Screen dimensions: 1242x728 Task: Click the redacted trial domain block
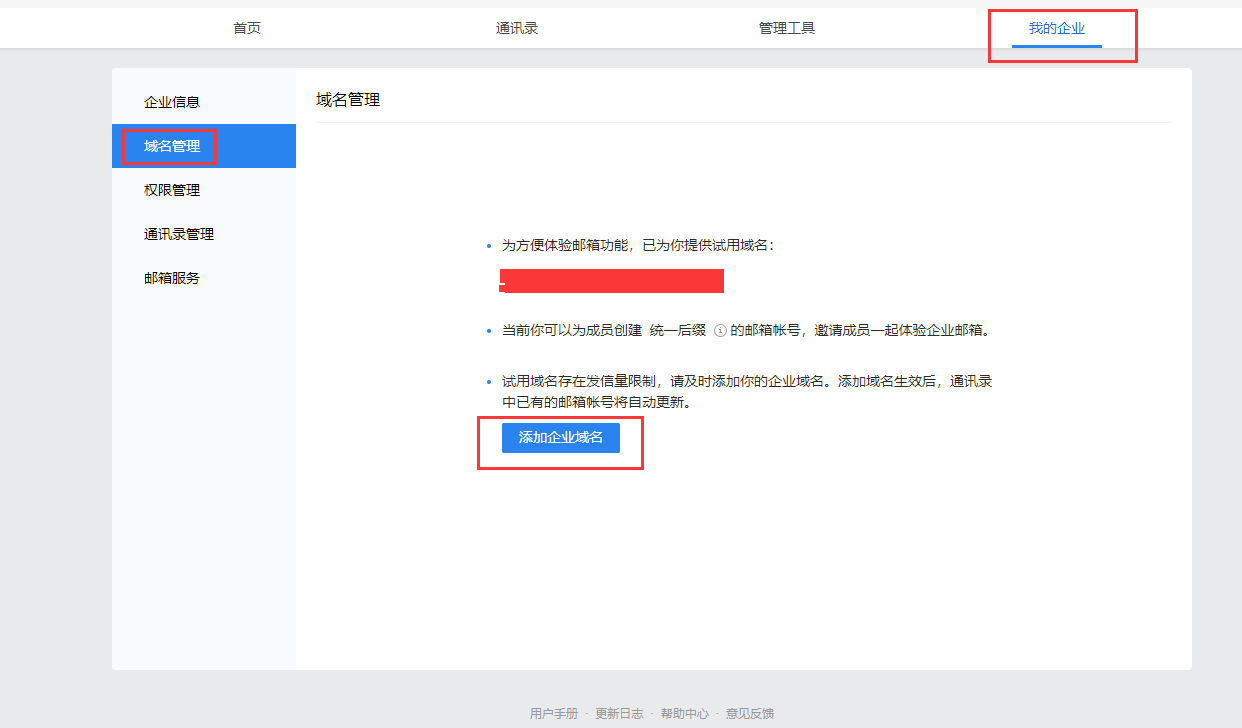[x=611, y=281]
